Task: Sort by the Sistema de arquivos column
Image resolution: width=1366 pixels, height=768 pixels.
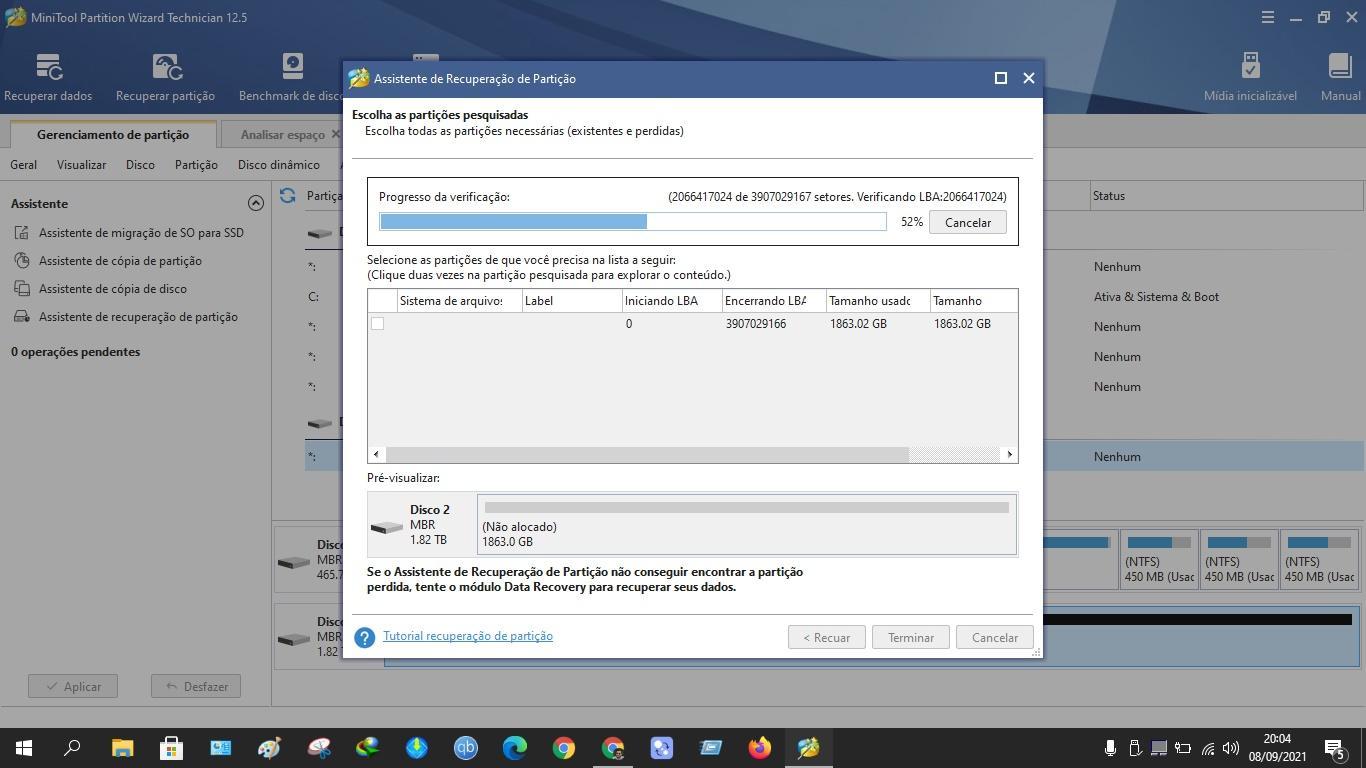Action: click(x=459, y=301)
